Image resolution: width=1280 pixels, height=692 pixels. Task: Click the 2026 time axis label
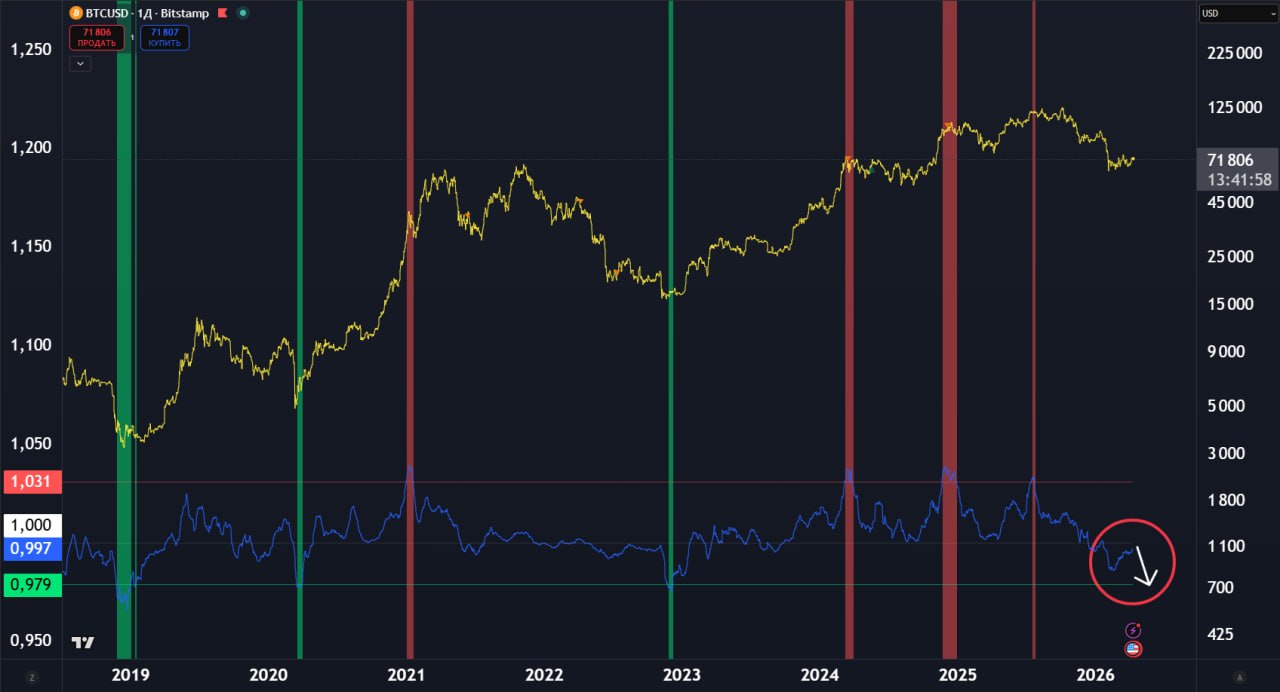click(x=1096, y=675)
